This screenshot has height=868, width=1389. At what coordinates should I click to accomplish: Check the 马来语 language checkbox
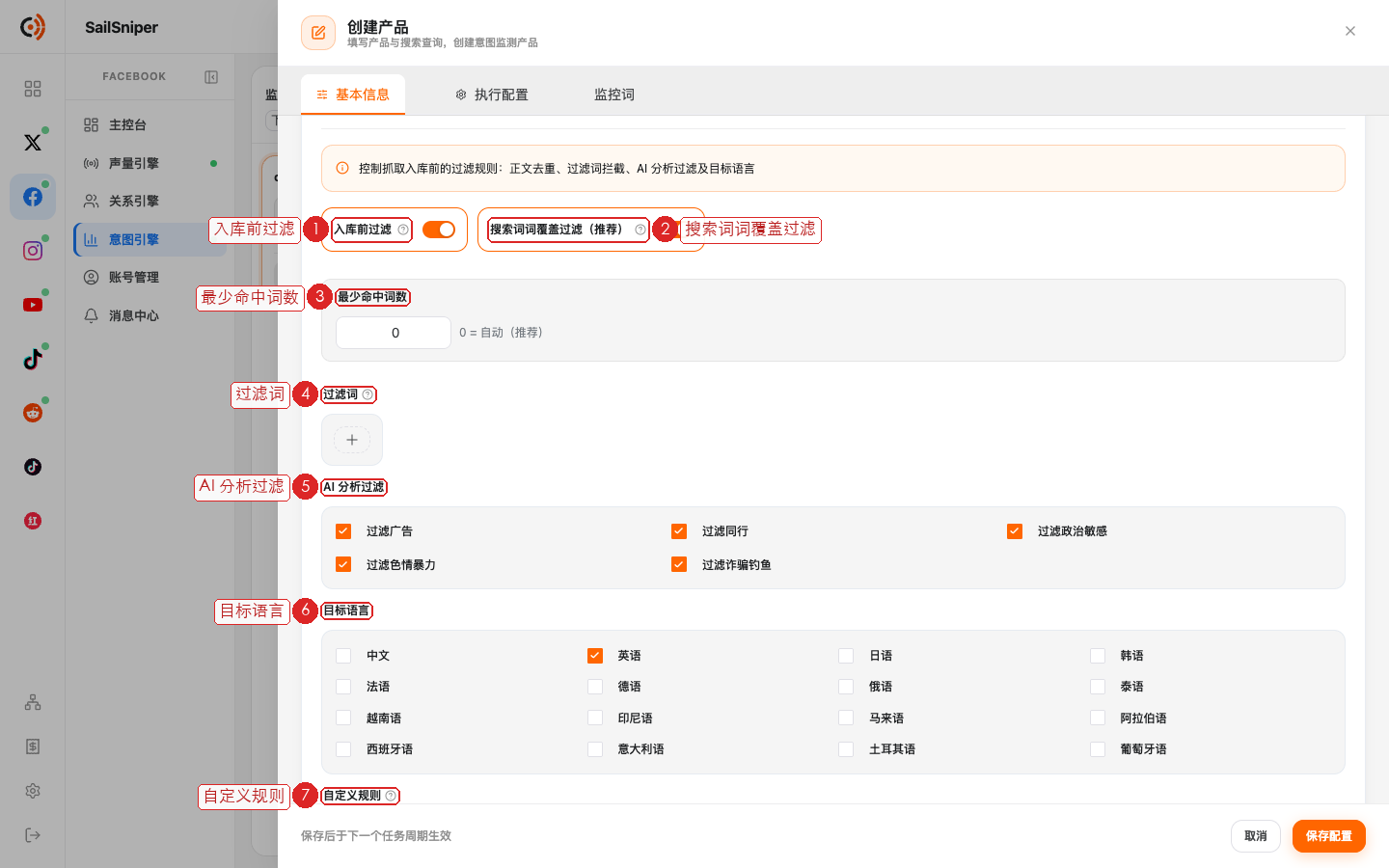click(846, 719)
